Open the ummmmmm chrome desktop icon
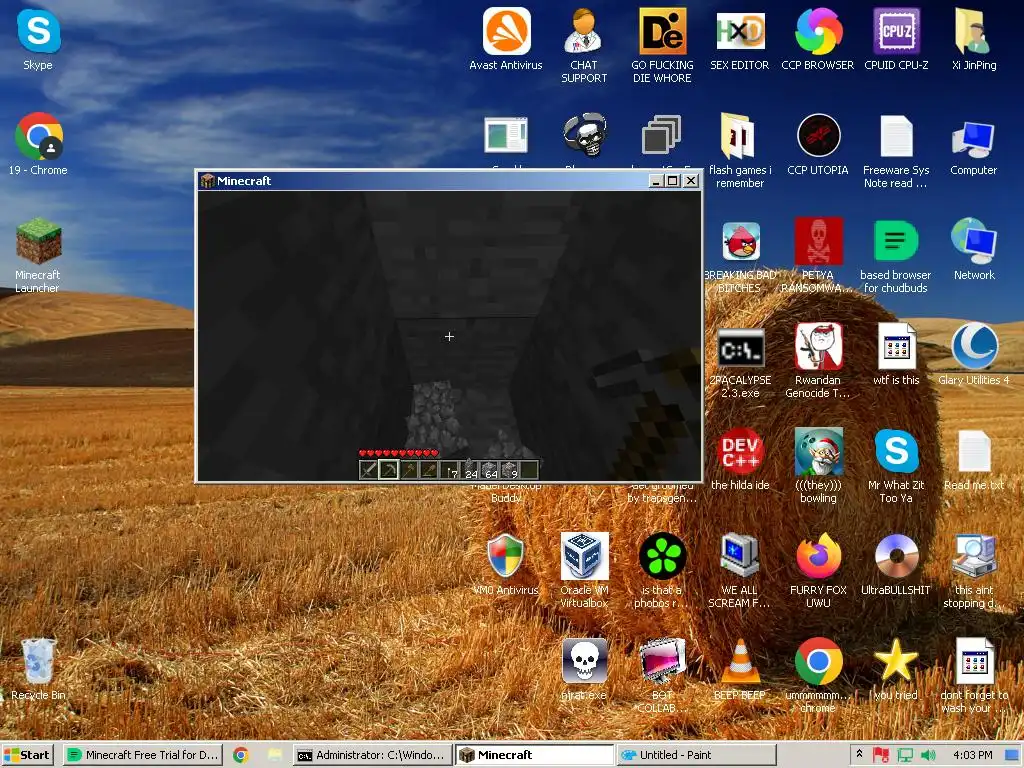The width and height of the screenshot is (1024, 768). [x=818, y=676]
